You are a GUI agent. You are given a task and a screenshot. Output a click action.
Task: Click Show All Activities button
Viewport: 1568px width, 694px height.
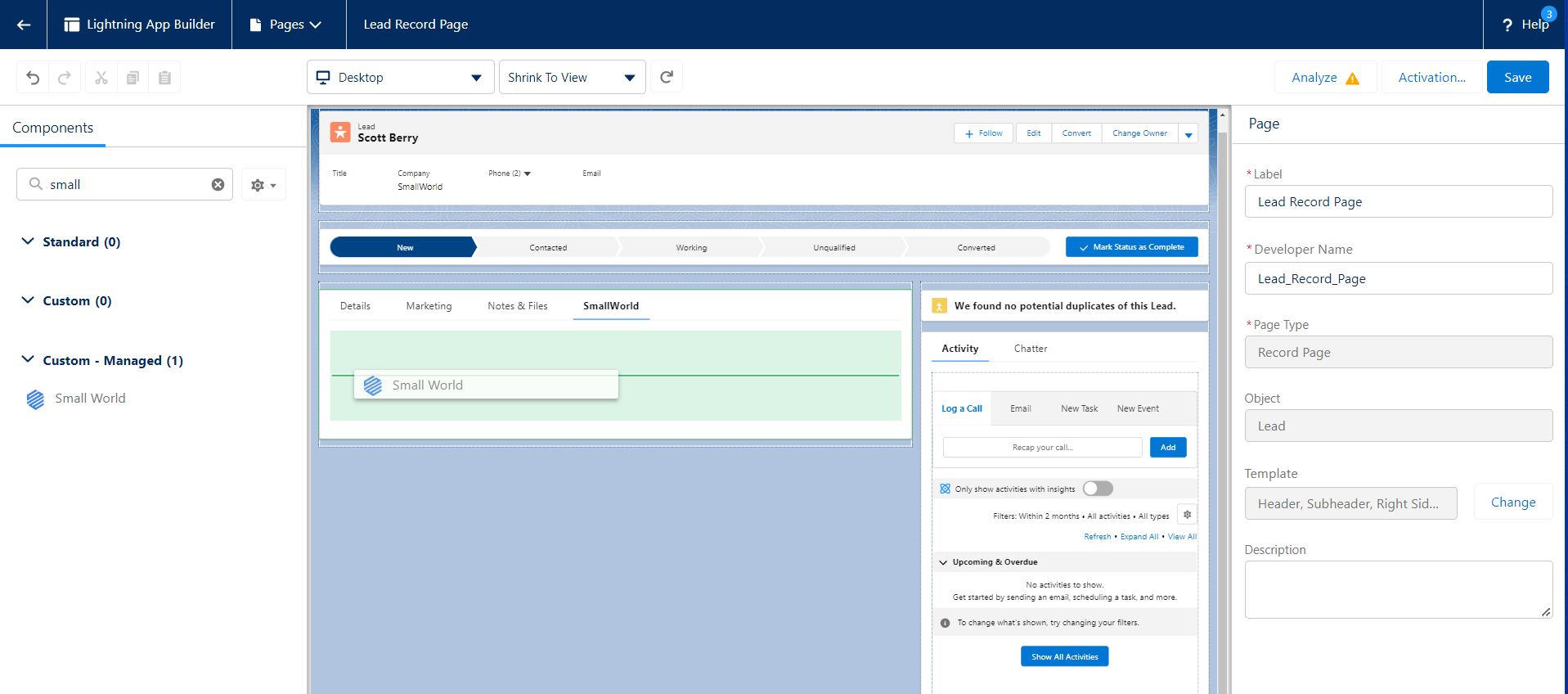coord(1064,656)
